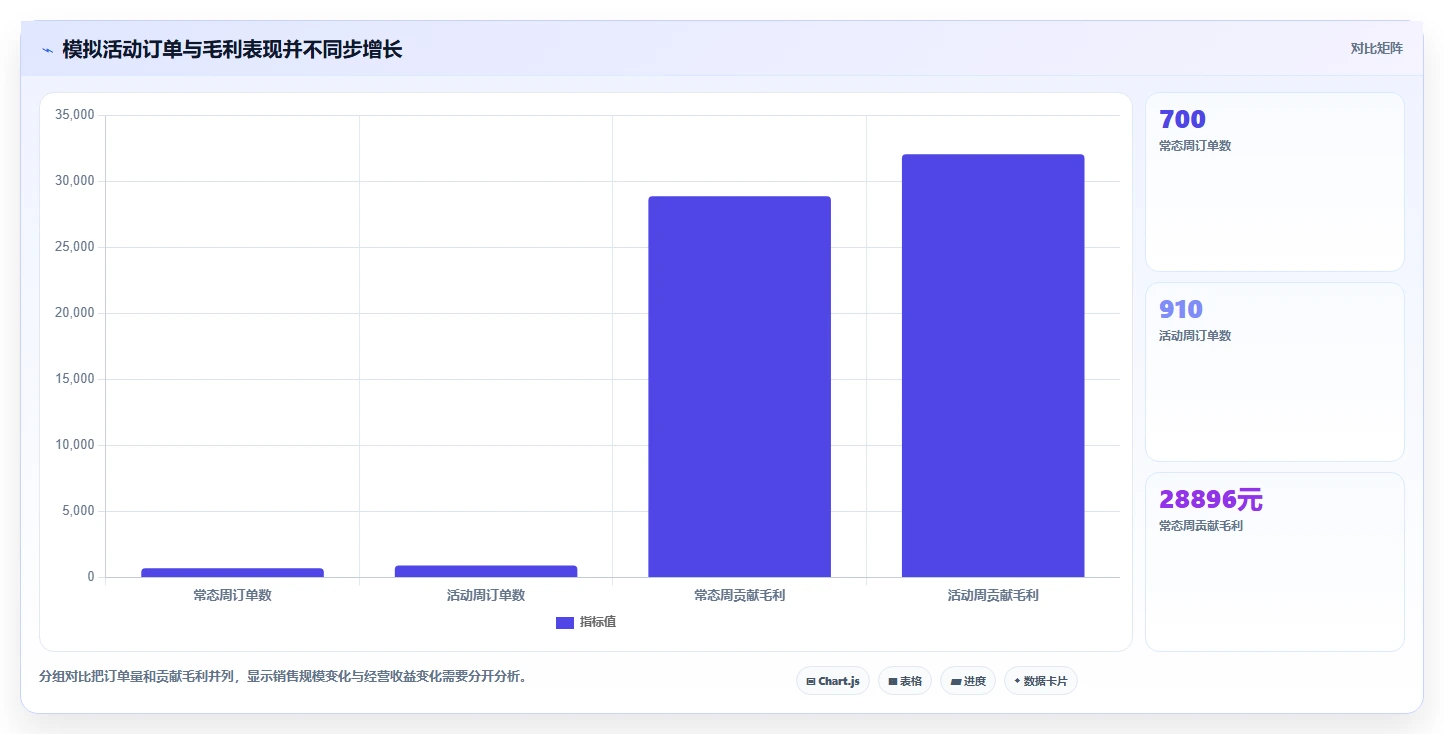Click the 对比矩阵 label
The height and width of the screenshot is (734, 1444).
point(1376,48)
